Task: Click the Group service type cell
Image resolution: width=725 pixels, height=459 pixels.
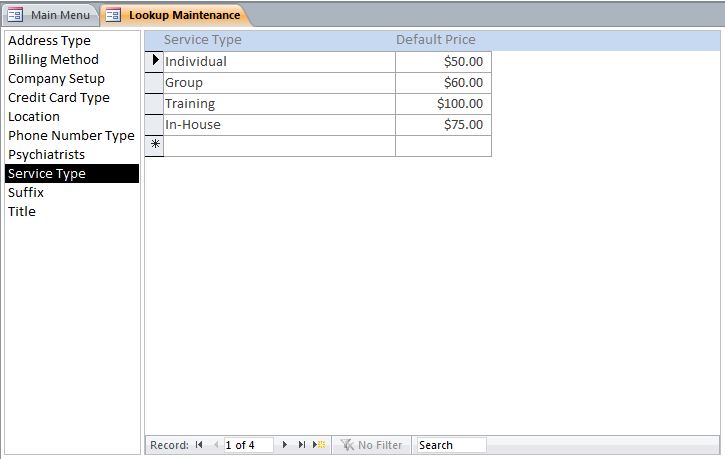Action: pos(279,83)
